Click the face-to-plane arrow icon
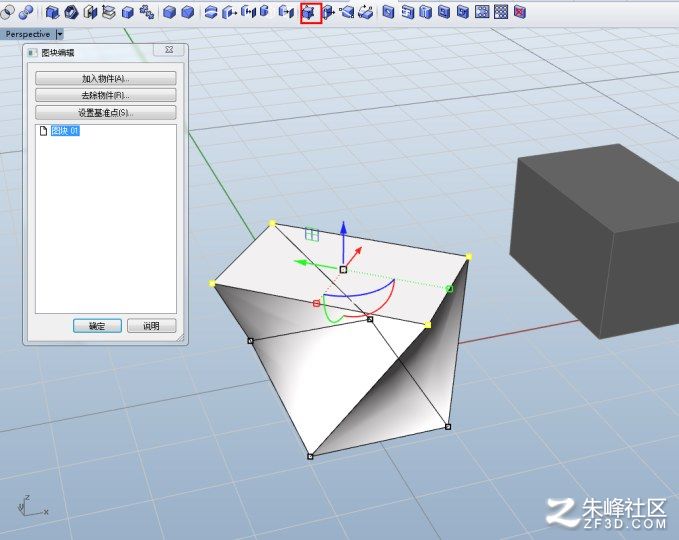679x540 pixels. coord(286,13)
